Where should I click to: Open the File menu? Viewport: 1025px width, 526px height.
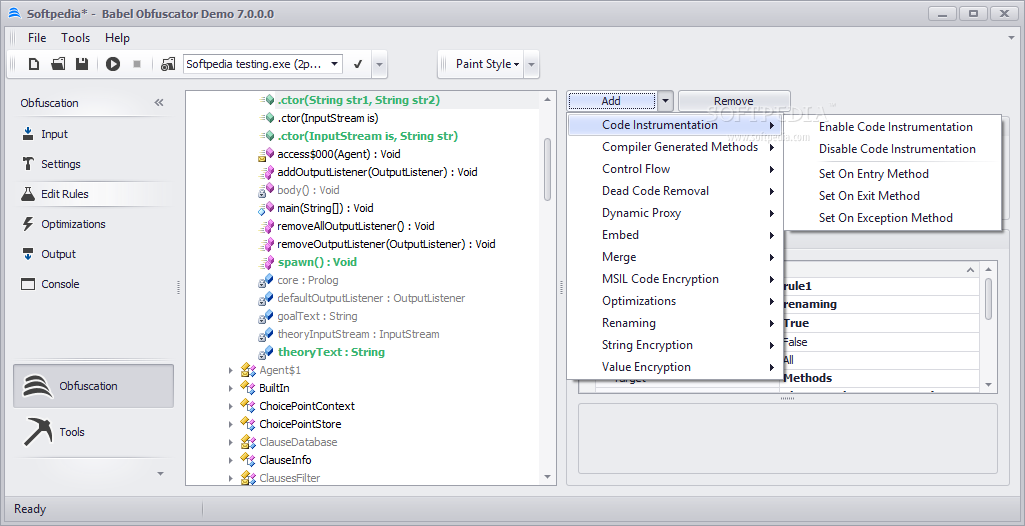point(37,38)
